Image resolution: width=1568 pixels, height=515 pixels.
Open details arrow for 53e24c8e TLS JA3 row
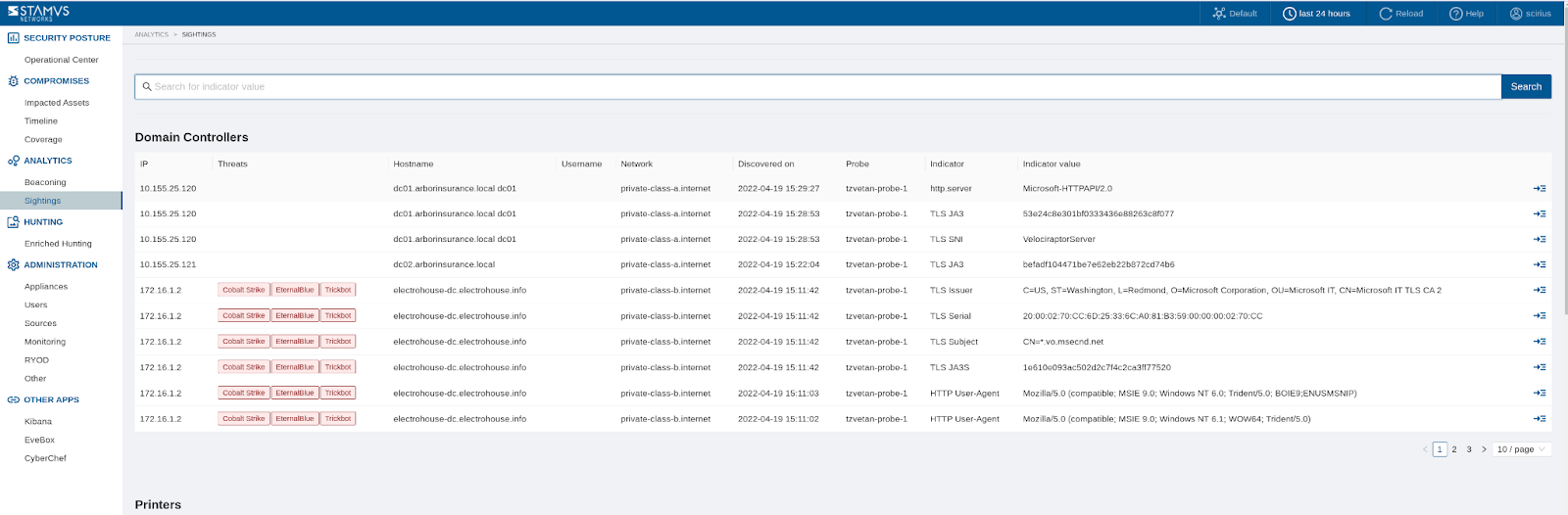[x=1540, y=213]
